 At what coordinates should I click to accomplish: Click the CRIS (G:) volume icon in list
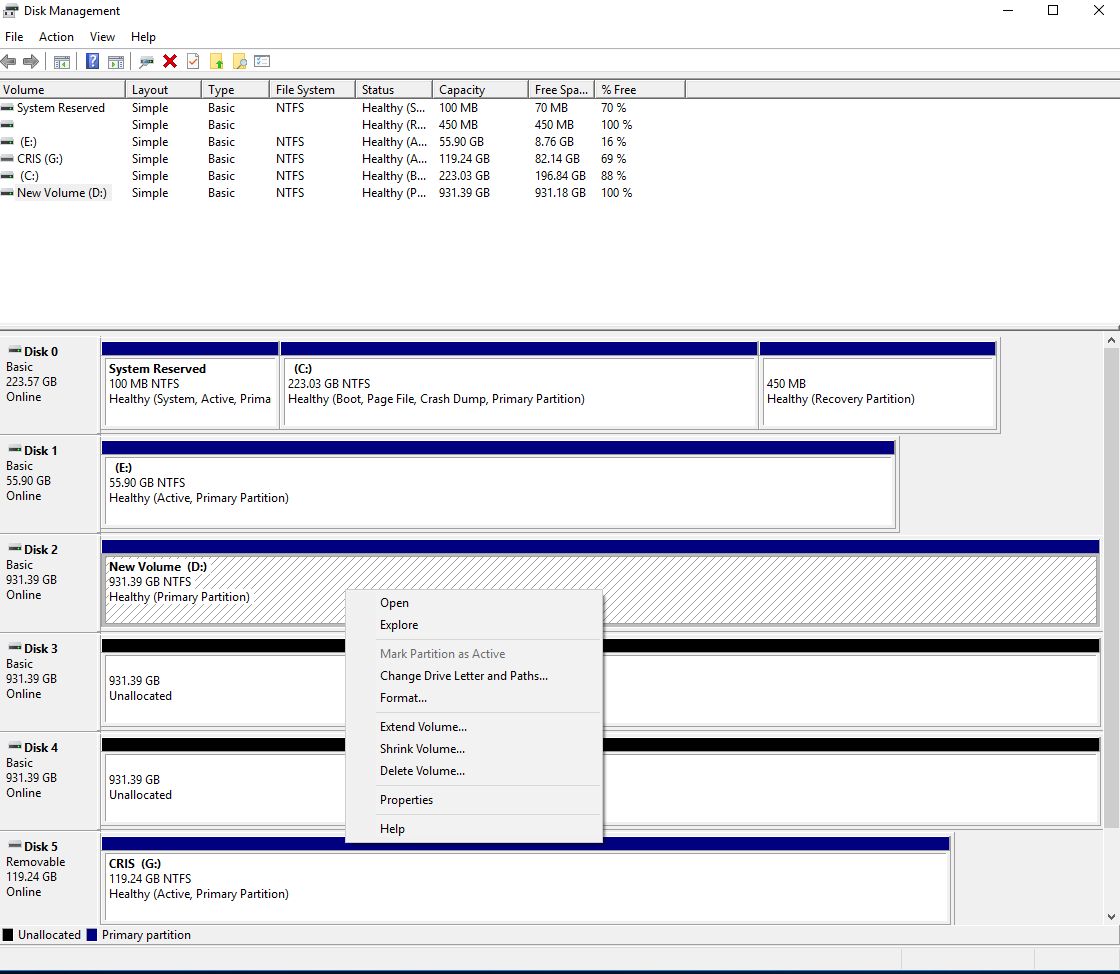7,159
